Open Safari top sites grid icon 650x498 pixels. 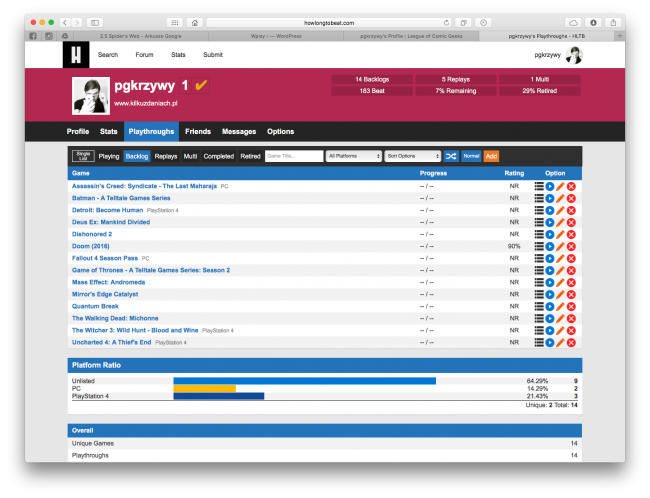[175, 23]
